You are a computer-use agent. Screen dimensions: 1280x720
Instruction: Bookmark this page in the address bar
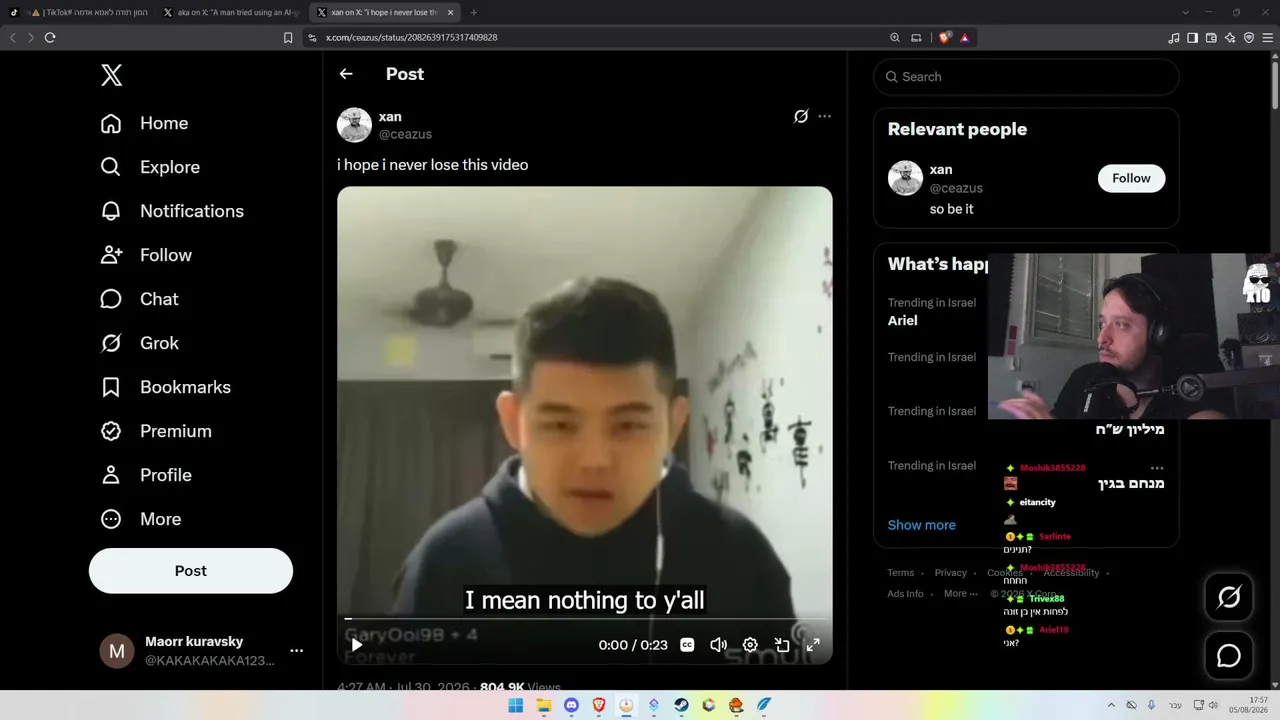(x=288, y=38)
